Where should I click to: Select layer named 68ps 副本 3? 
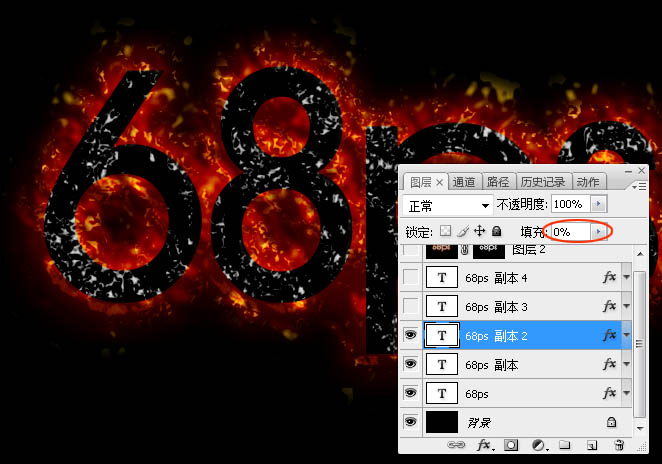496,307
